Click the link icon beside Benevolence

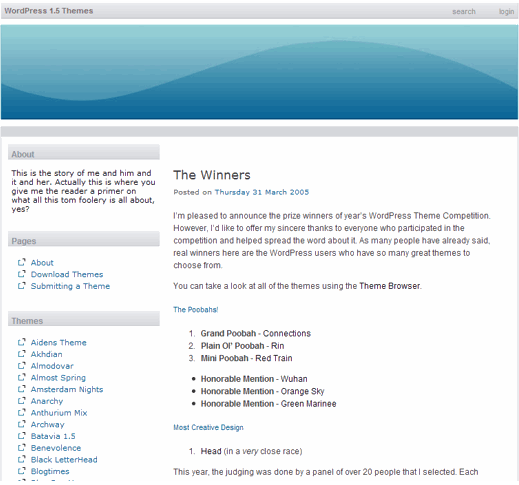[x=22, y=447]
